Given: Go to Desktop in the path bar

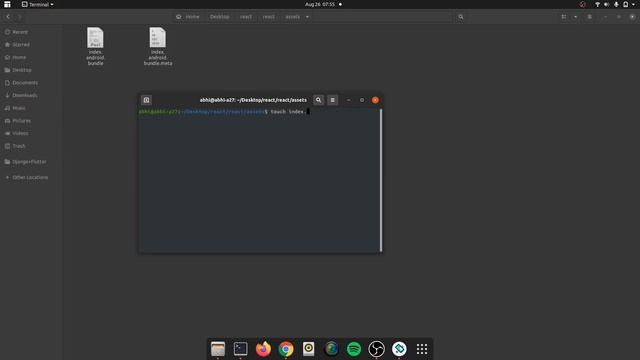Looking at the screenshot, I should pyautogui.click(x=220, y=17).
